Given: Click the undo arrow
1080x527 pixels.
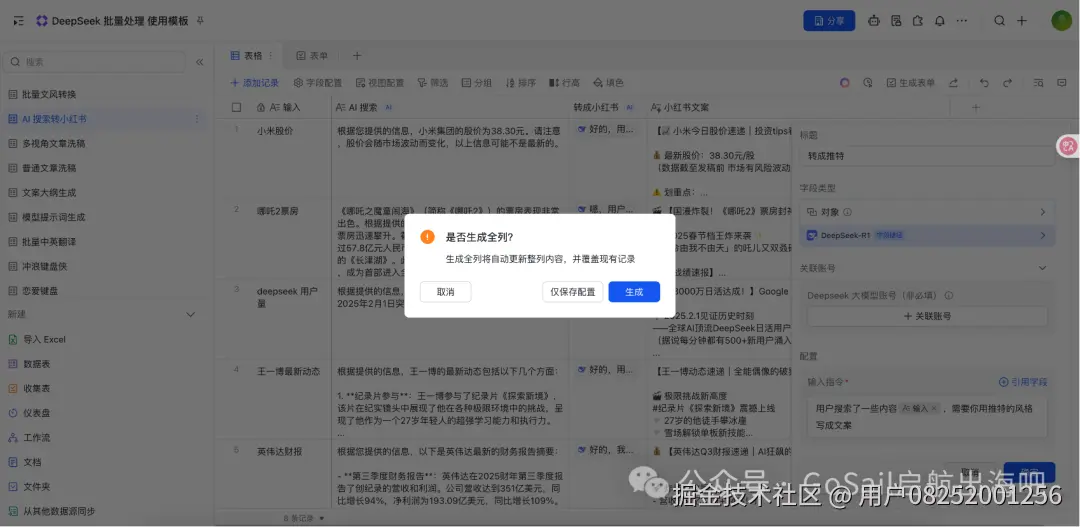Looking at the screenshot, I should point(984,83).
